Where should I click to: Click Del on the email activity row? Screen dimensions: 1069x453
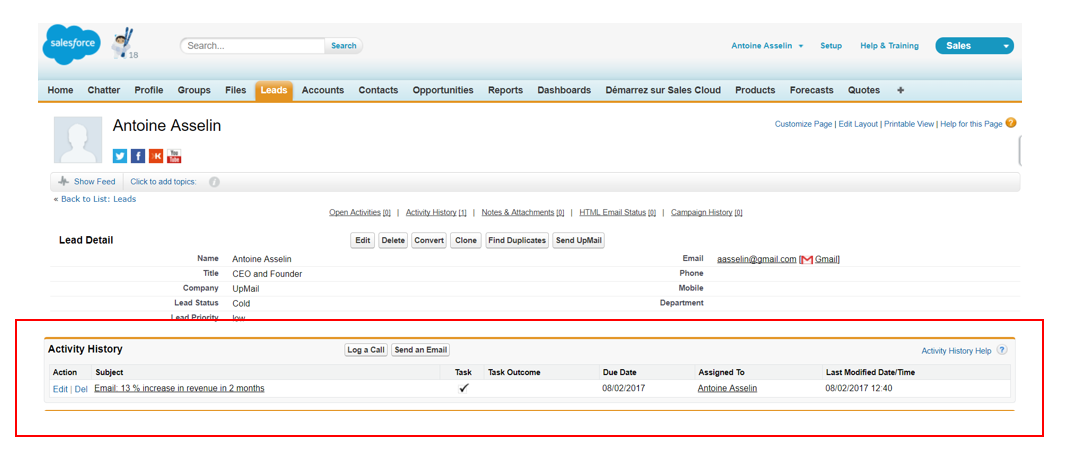(80, 389)
